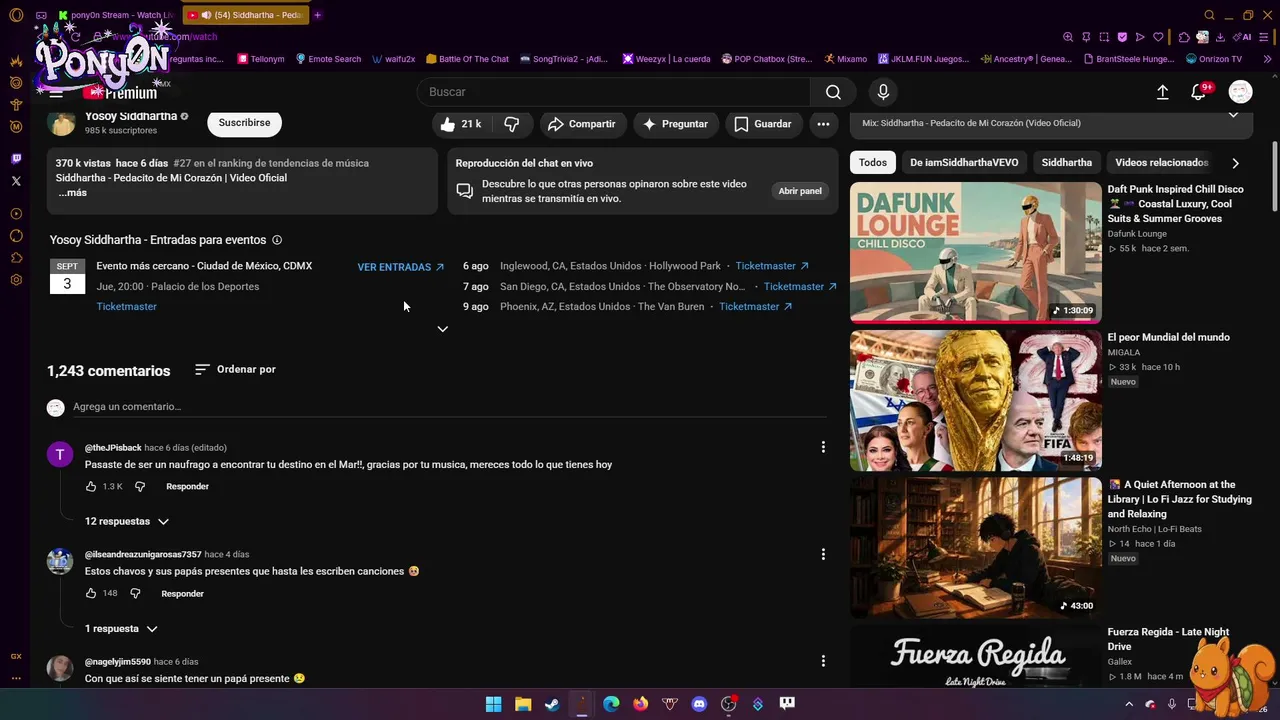
Task: Dislike the video with thumbs down
Action: coord(512,124)
